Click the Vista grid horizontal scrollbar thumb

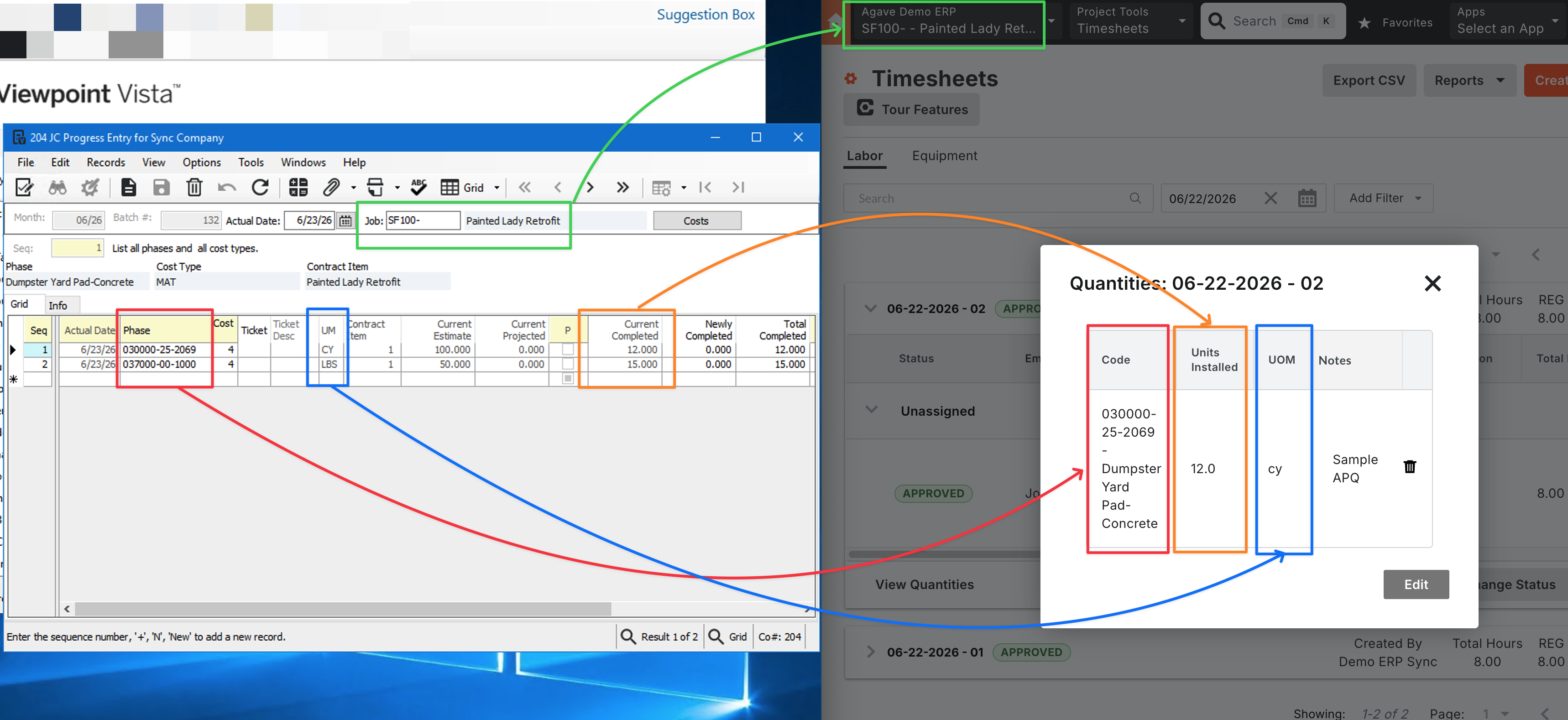342,609
